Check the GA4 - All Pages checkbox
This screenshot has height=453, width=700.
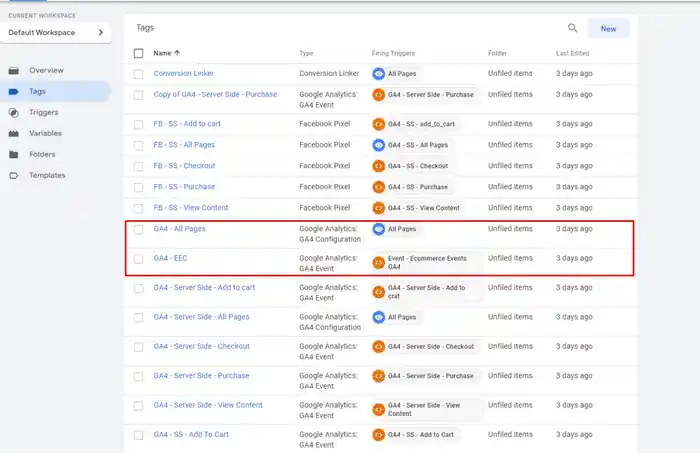[x=138, y=229]
